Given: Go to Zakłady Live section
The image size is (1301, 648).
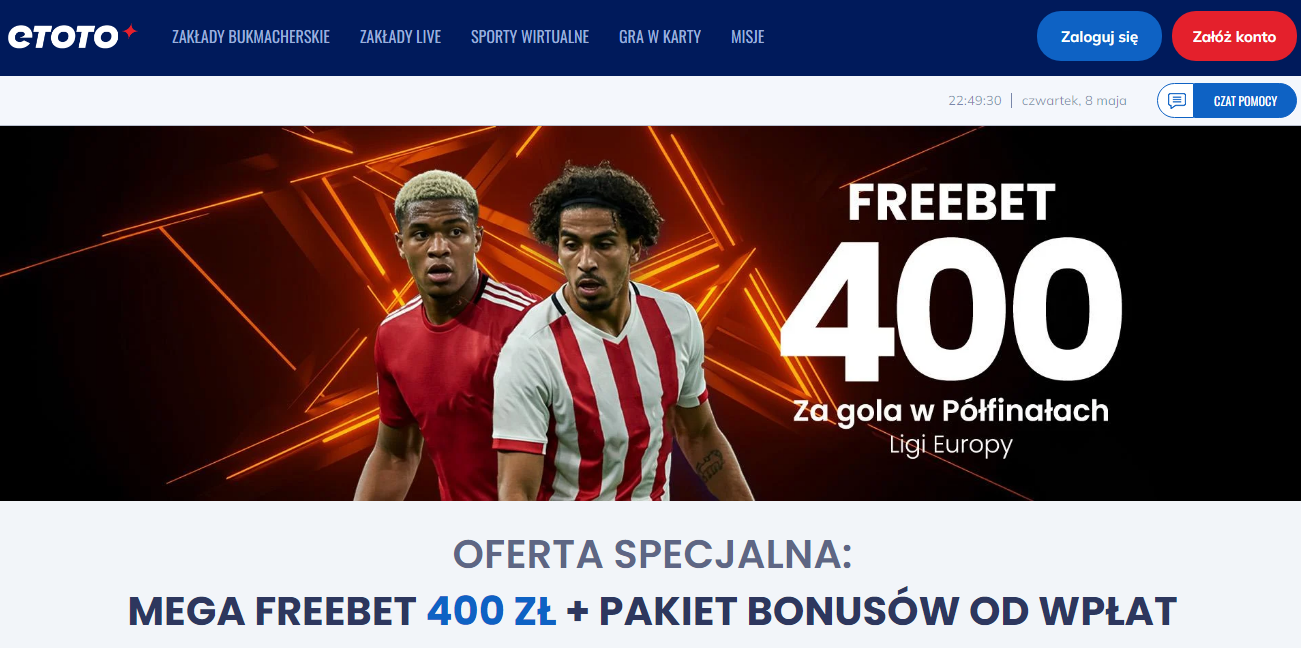Looking at the screenshot, I should pyautogui.click(x=400, y=37).
